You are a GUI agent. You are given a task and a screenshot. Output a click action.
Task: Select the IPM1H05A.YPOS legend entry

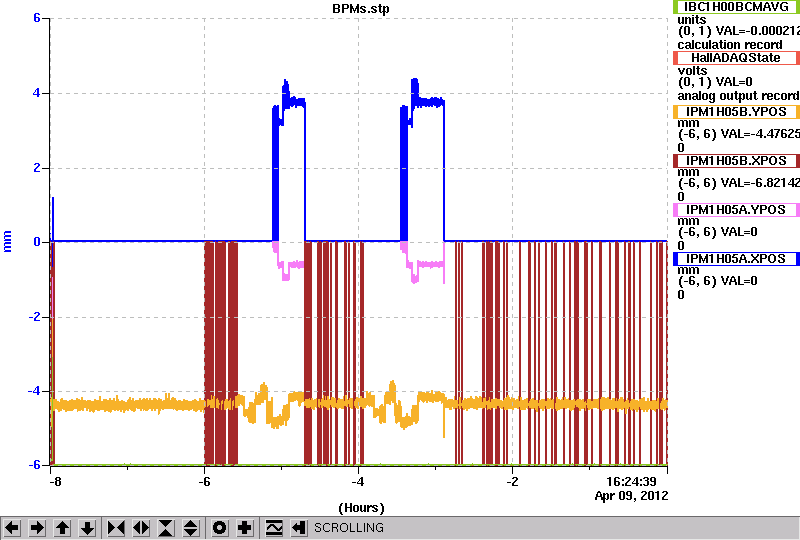736,210
